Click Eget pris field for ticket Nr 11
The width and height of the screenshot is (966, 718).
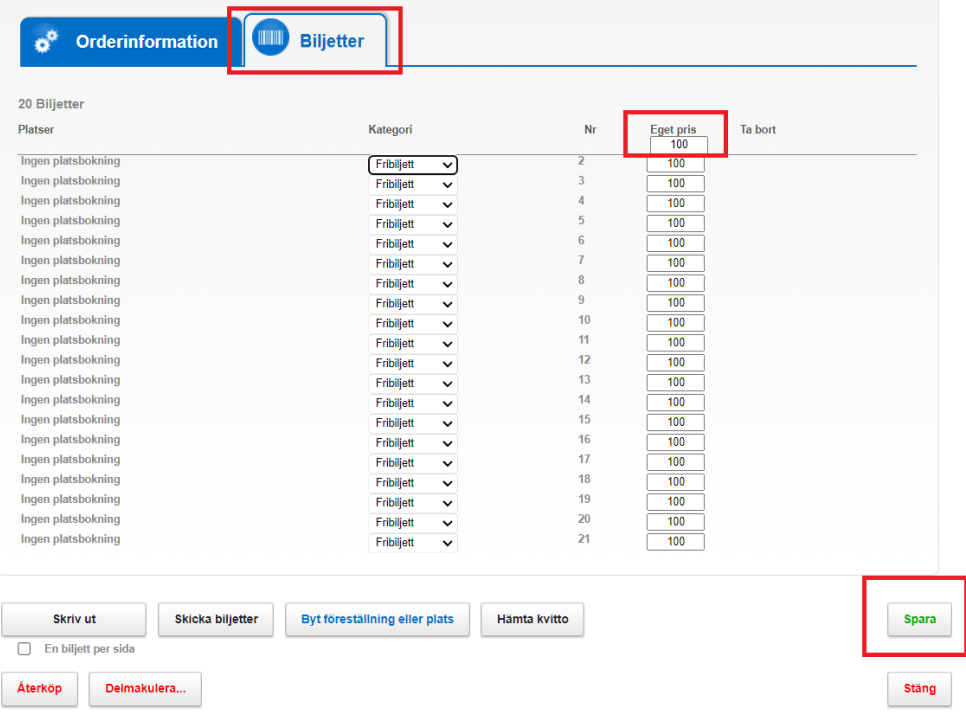click(x=676, y=342)
